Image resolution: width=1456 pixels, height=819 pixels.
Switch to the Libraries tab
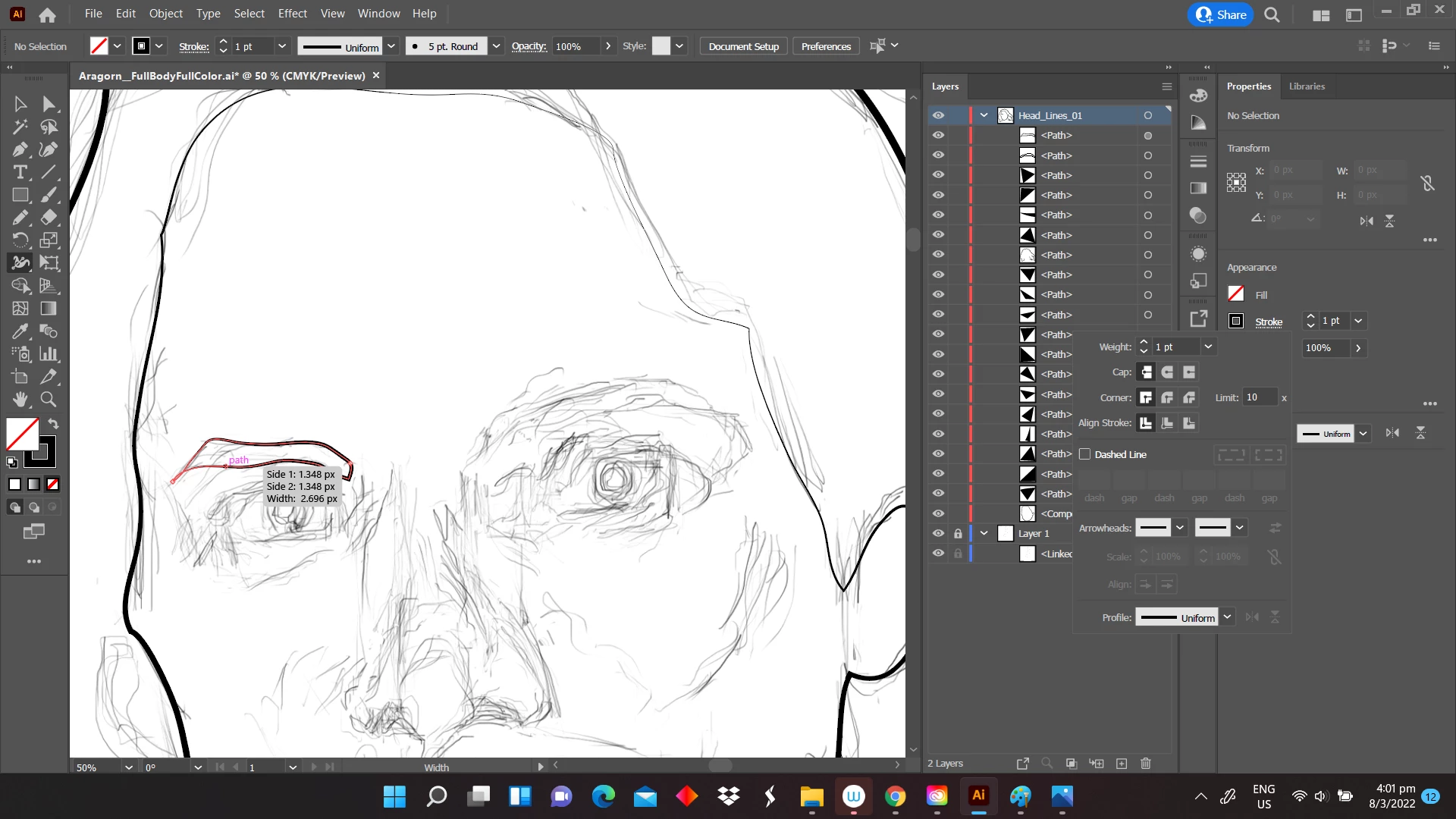point(1307,86)
